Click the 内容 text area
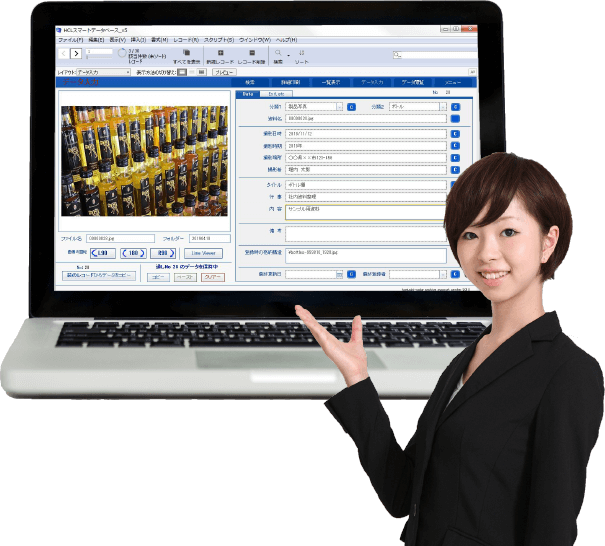 point(365,213)
